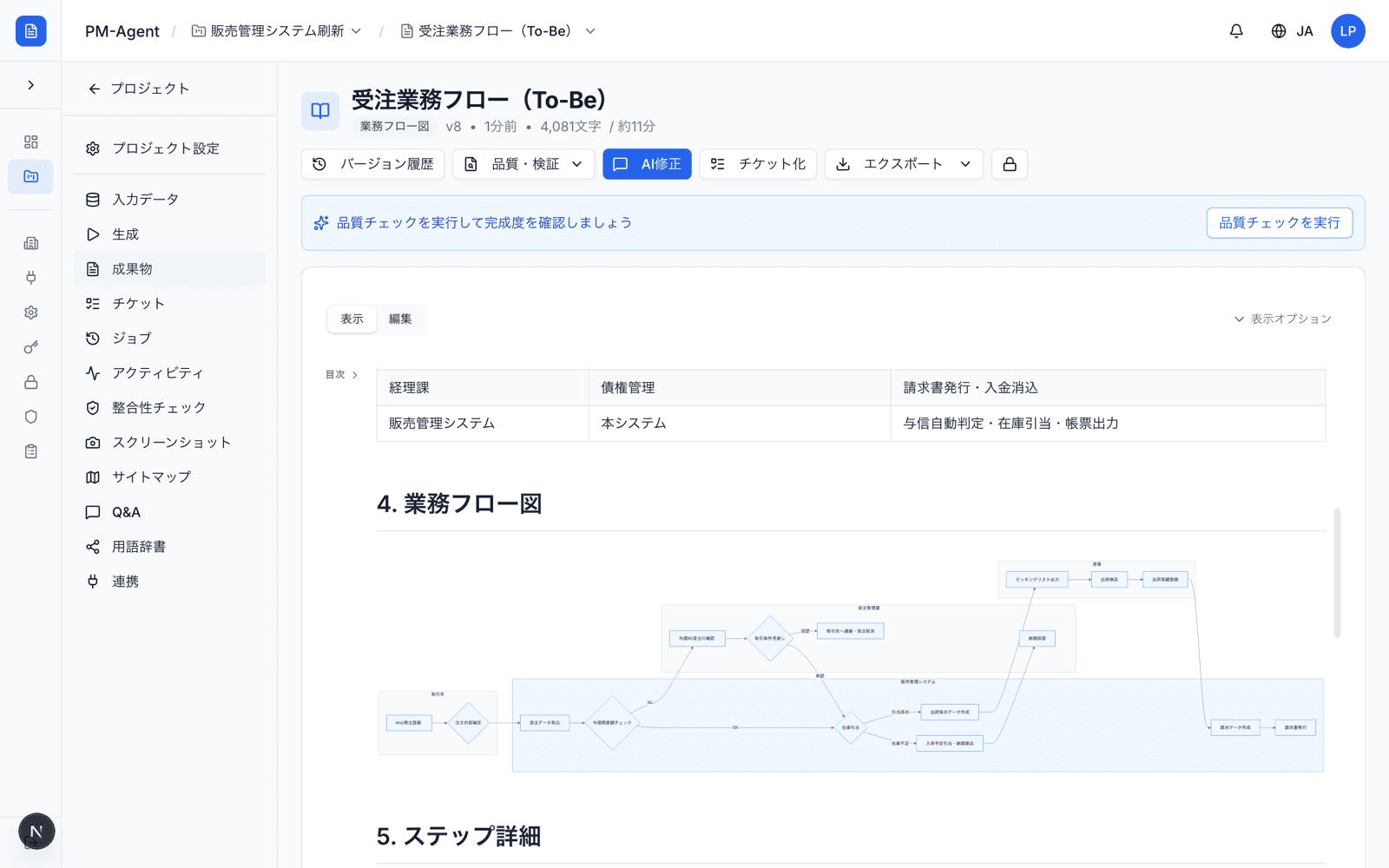
Task: Switch to the 表示 tab
Action: coord(352,319)
